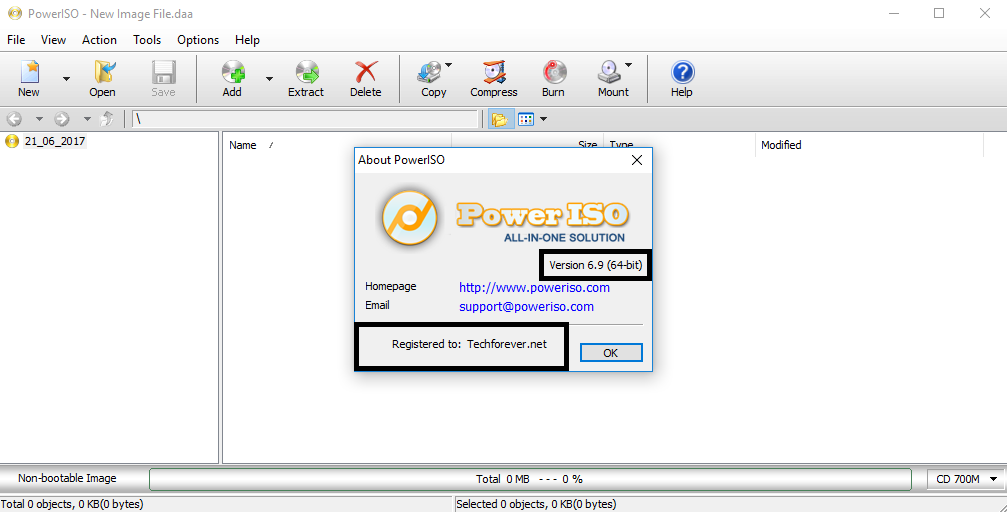
Task: Expand the New button dropdown arrow
Action: coord(66,79)
